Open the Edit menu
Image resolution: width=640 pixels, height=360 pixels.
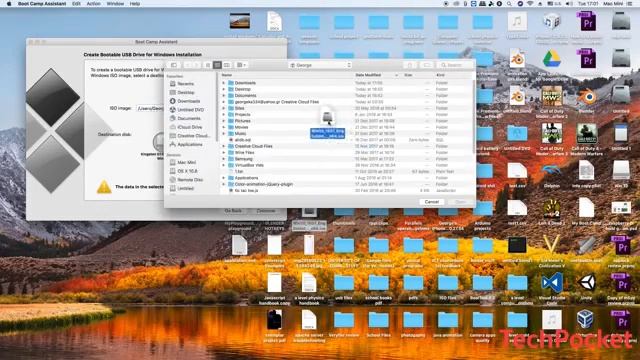[76, 4]
